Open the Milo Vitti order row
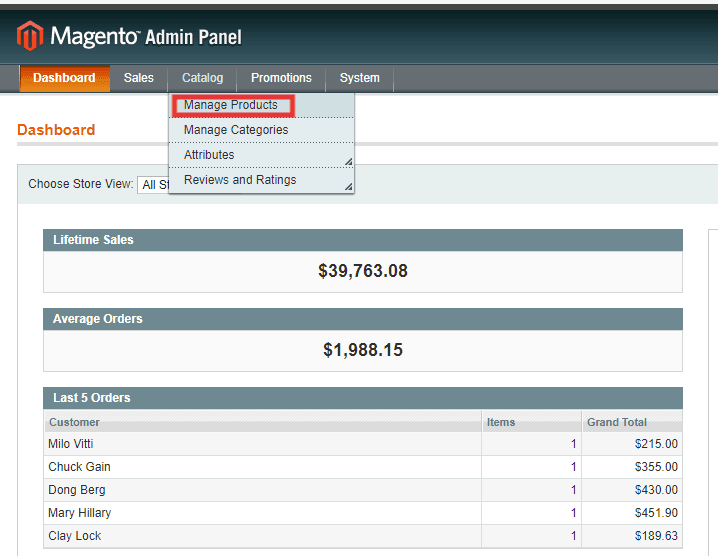 tap(363, 444)
